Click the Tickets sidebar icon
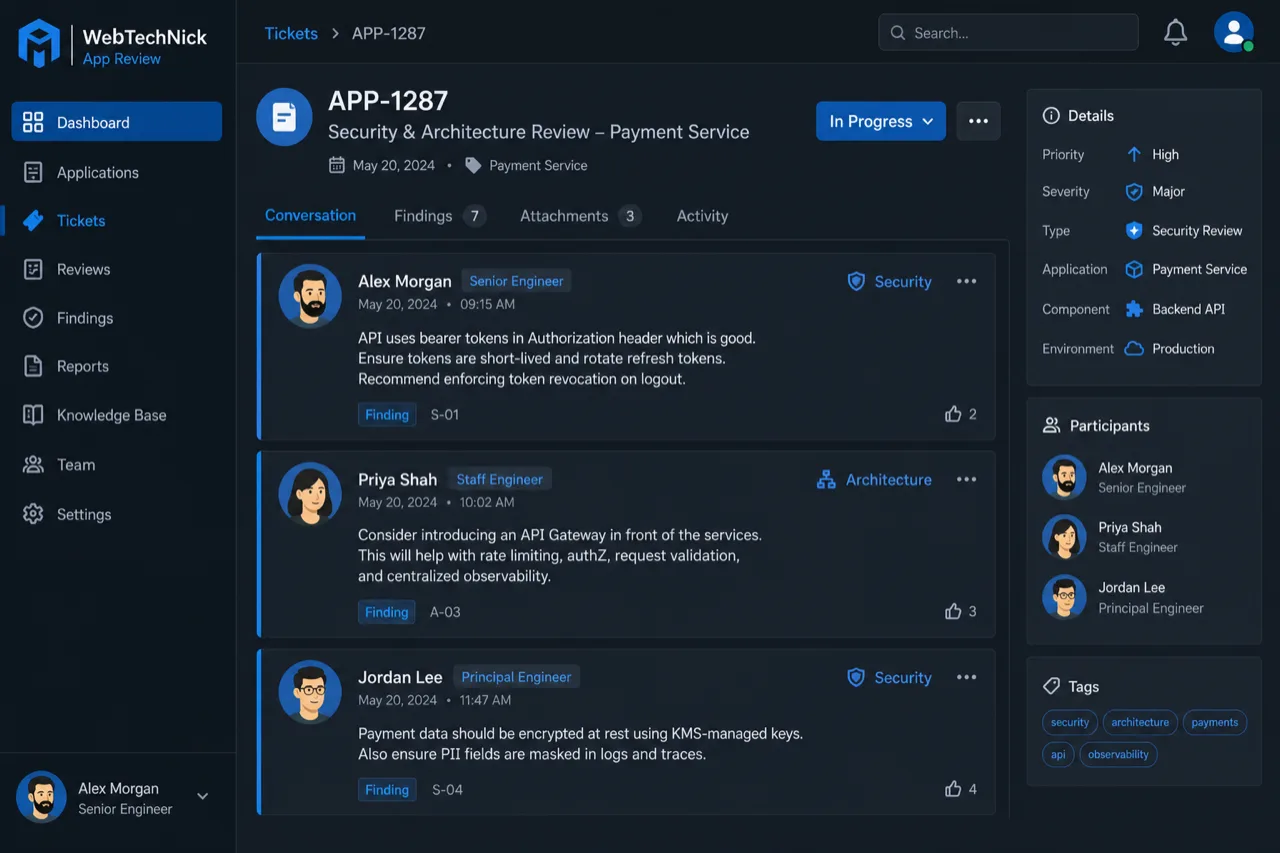 coord(33,221)
